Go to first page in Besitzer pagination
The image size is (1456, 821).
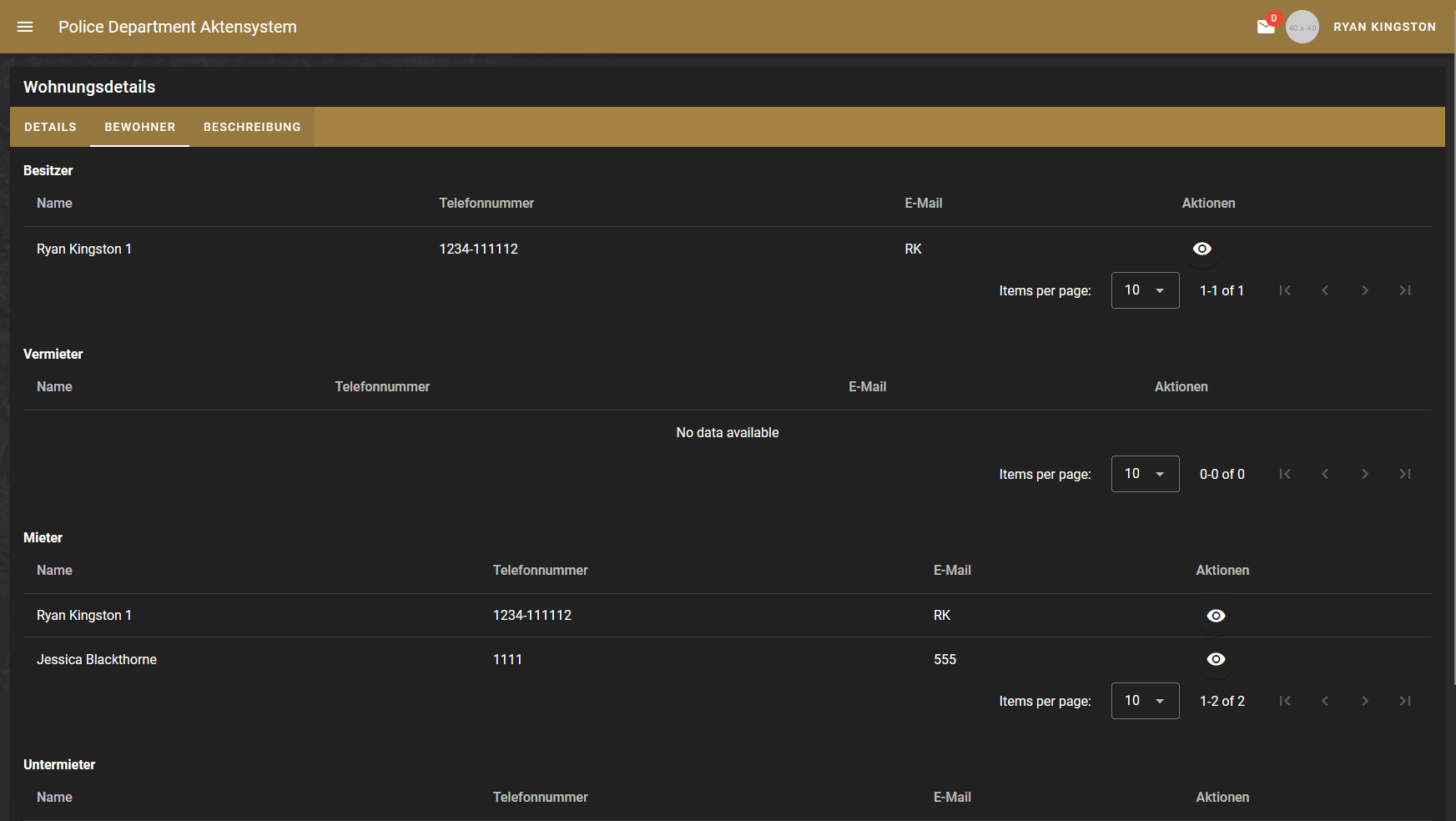point(1285,290)
